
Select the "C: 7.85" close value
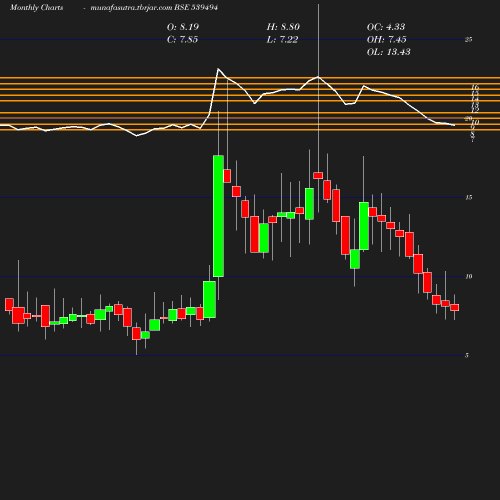182,40
